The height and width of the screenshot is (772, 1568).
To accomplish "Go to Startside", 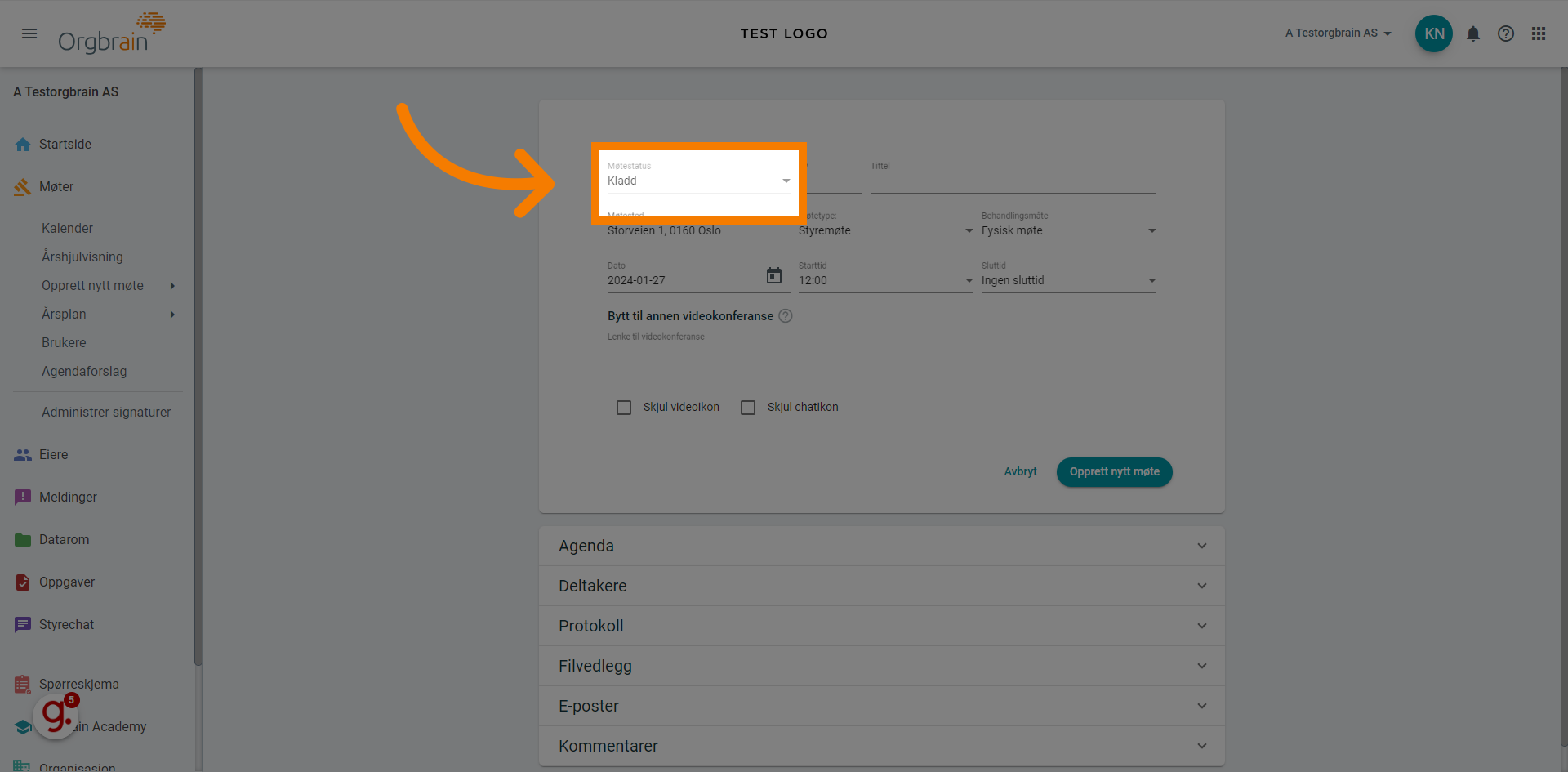I will tap(65, 145).
